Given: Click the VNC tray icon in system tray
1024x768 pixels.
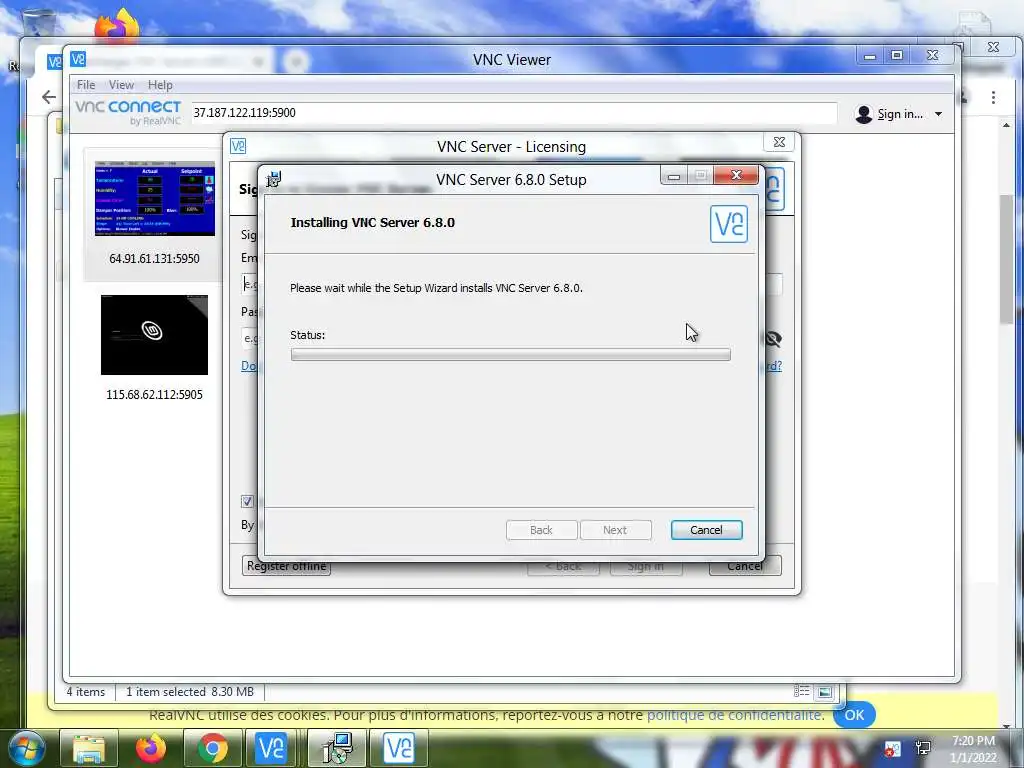Looking at the screenshot, I should (x=892, y=748).
